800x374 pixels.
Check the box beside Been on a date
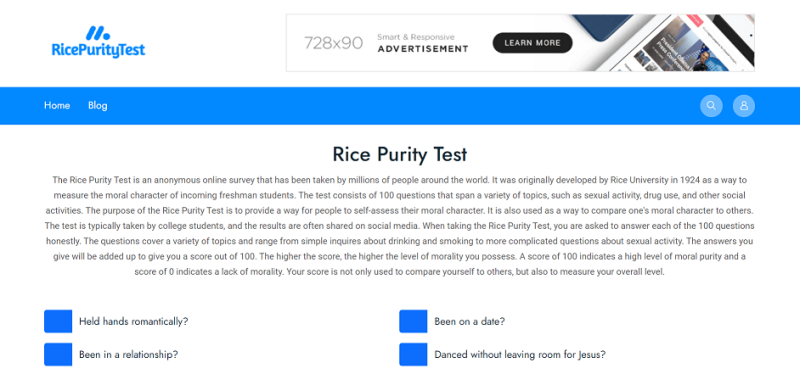(x=413, y=321)
